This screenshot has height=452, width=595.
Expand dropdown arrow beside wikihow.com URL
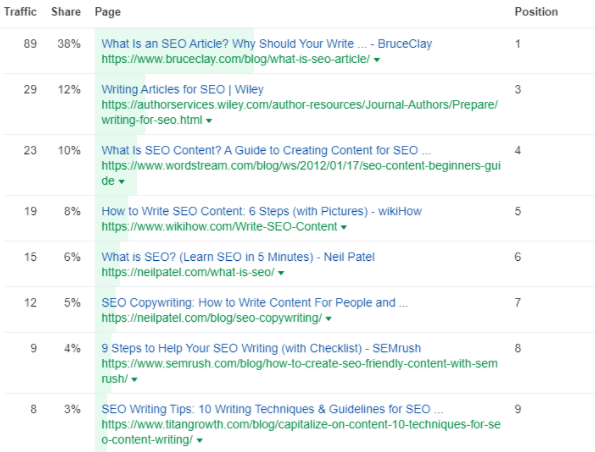[344, 227]
